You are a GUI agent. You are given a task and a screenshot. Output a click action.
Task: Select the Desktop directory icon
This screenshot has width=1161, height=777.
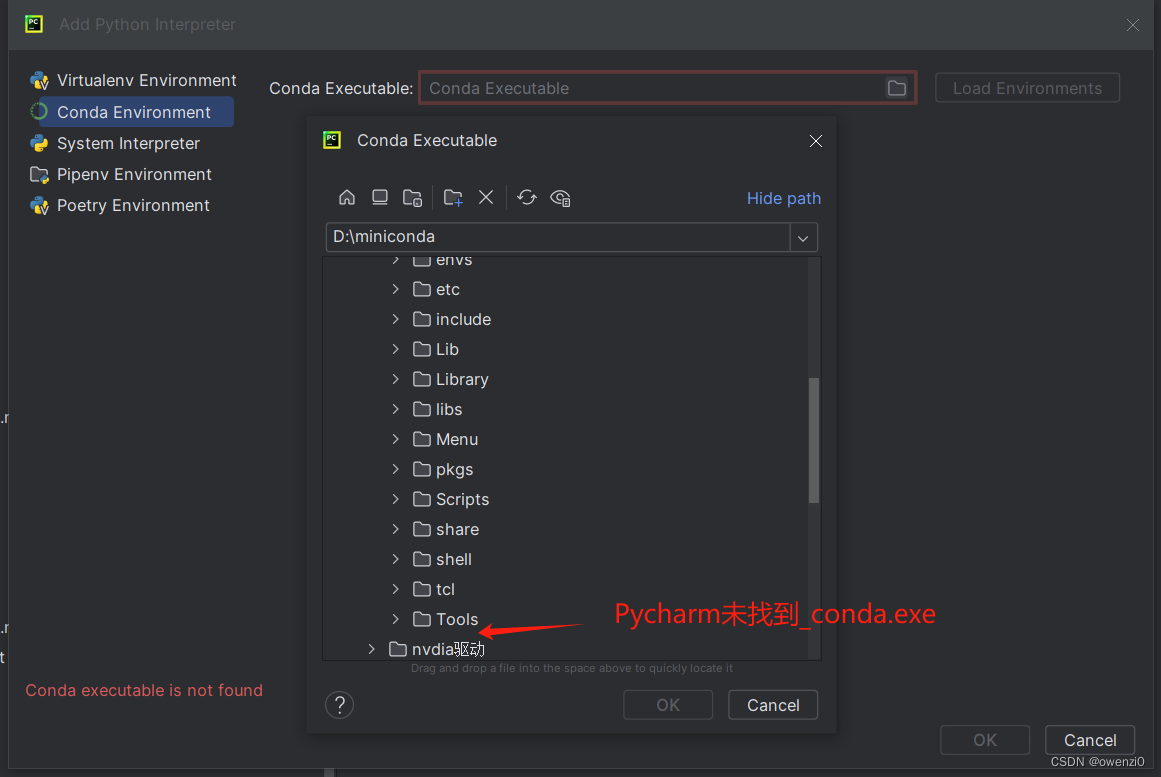379,197
